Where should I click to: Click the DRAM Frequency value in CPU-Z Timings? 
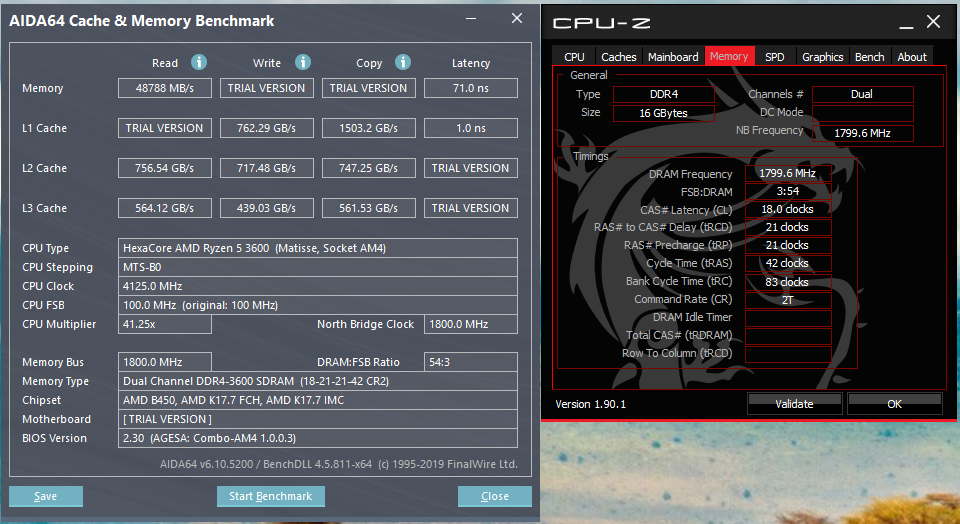click(x=788, y=173)
